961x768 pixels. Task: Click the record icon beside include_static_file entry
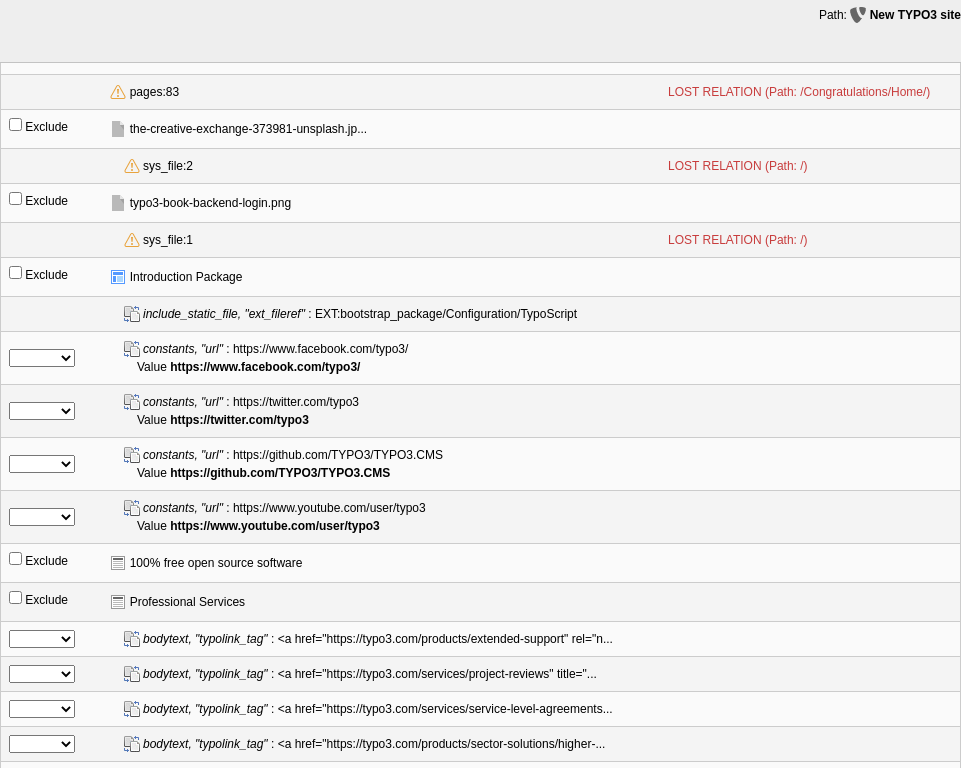pyautogui.click(x=132, y=313)
